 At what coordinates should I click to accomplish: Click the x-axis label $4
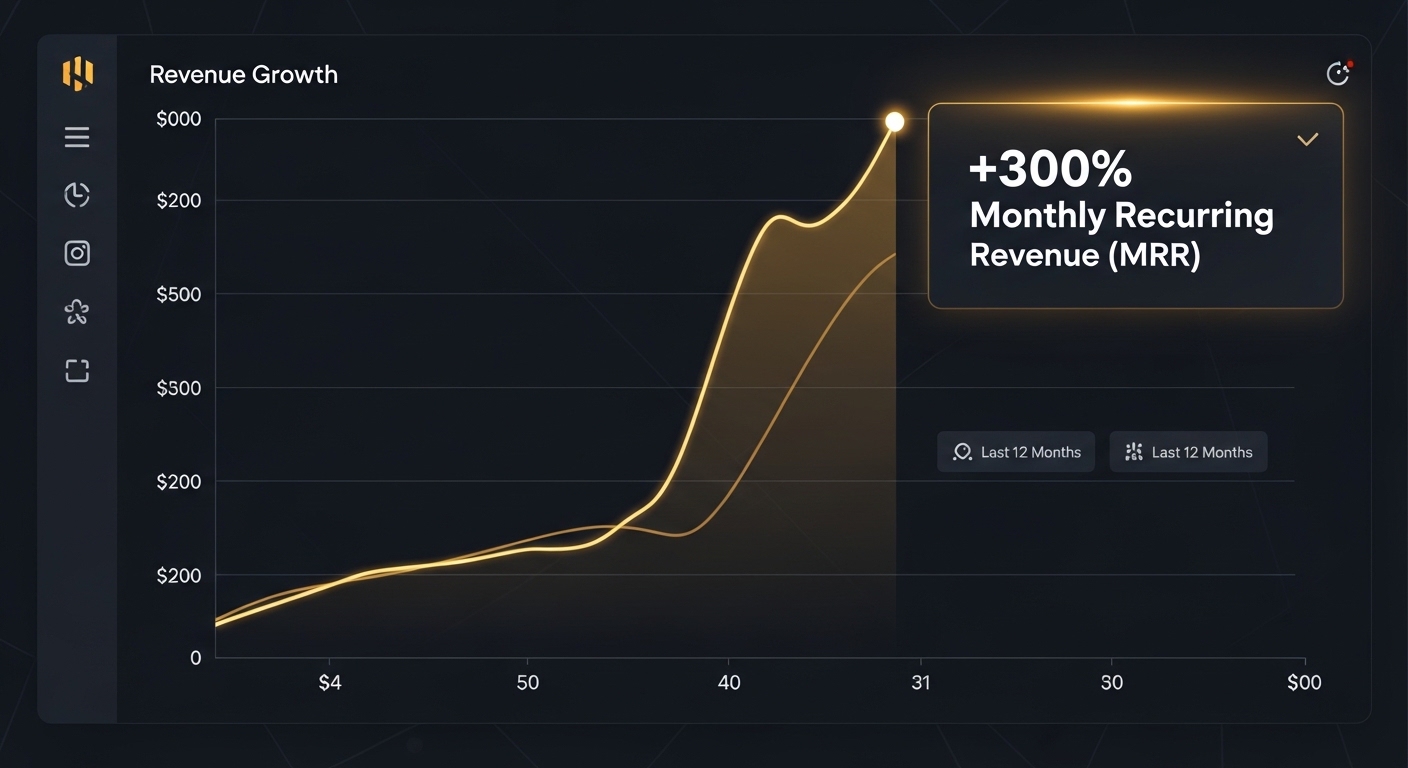point(330,683)
